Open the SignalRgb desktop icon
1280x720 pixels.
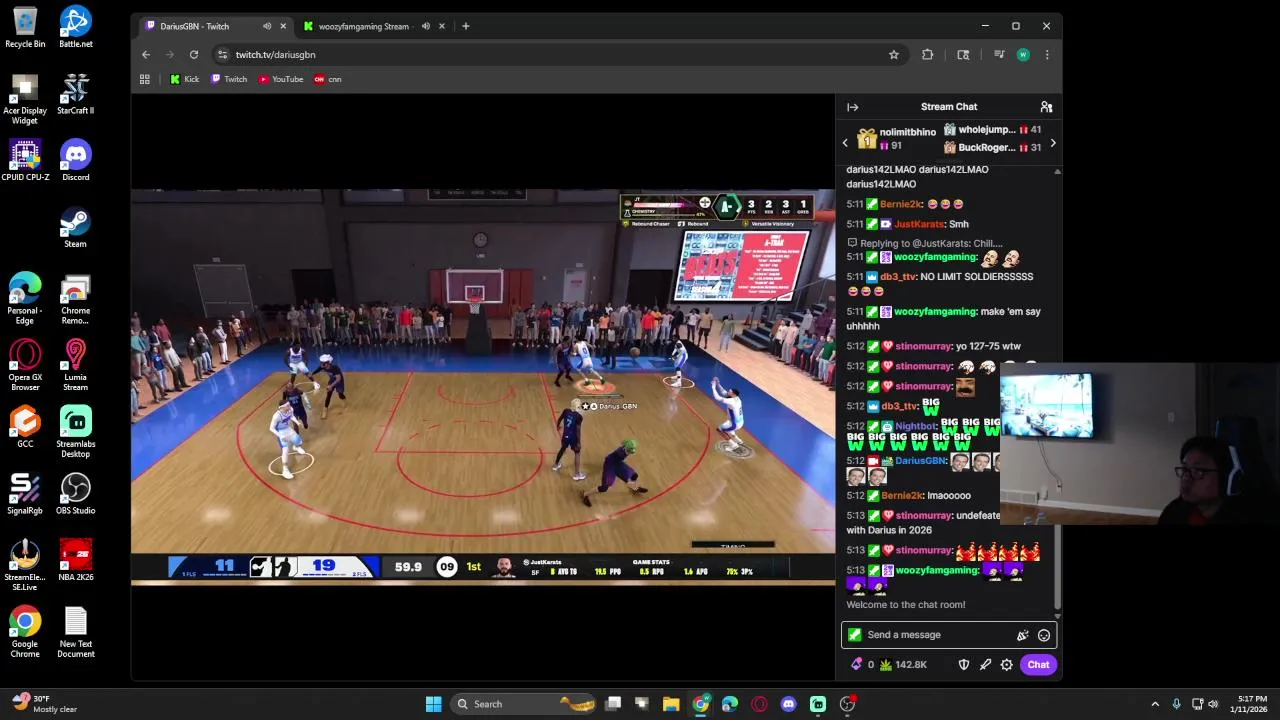click(25, 494)
